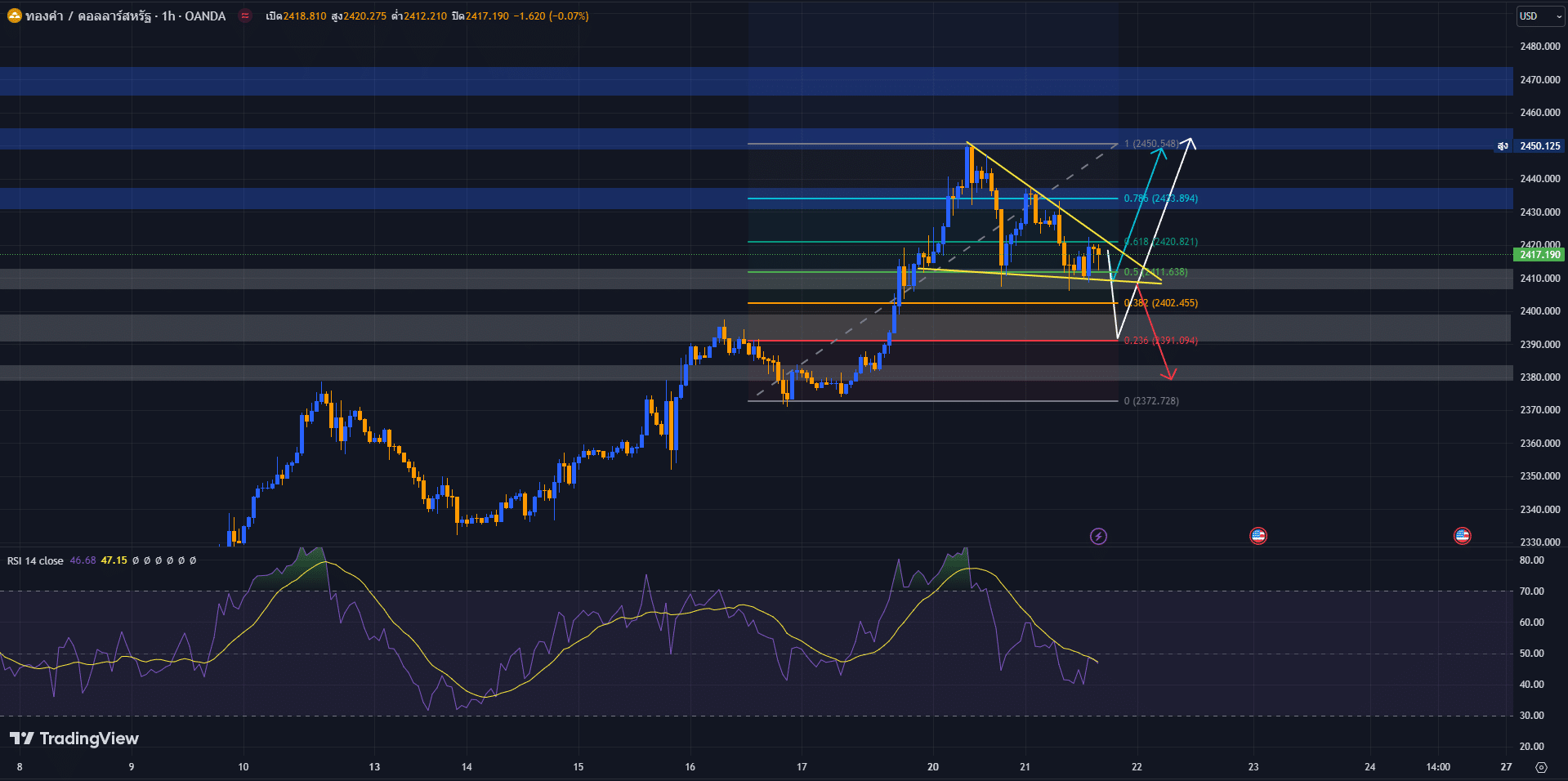
Task: Click the TradingView logo
Action: click(74, 739)
